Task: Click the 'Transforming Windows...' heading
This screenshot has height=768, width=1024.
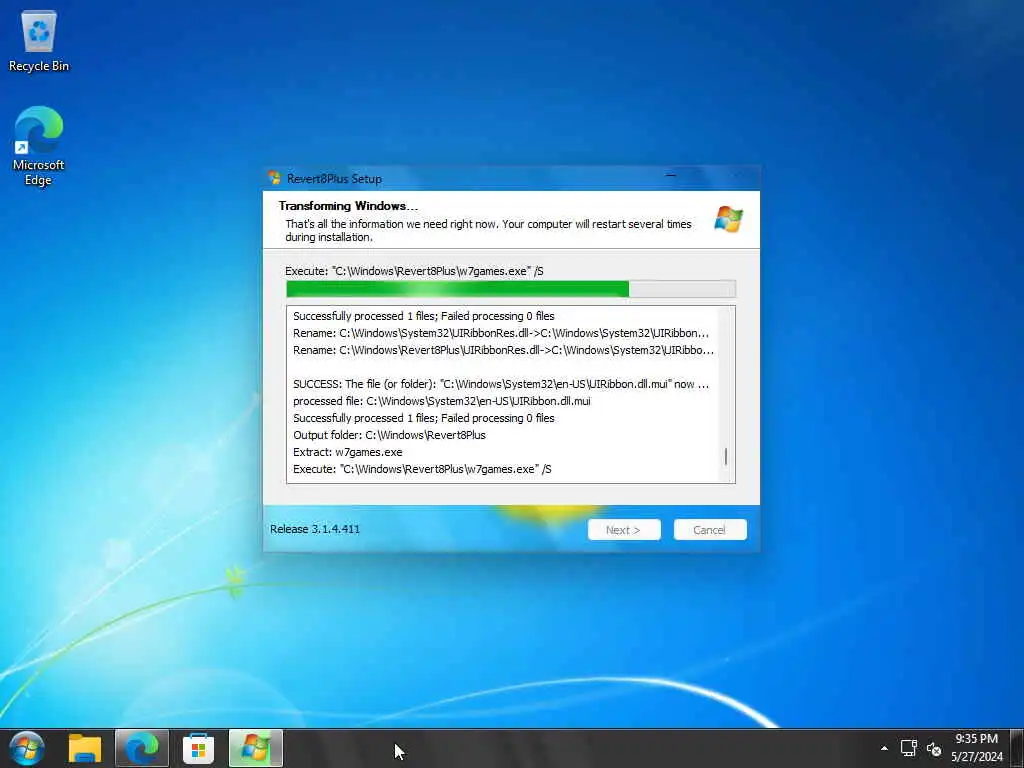Action: [348, 206]
